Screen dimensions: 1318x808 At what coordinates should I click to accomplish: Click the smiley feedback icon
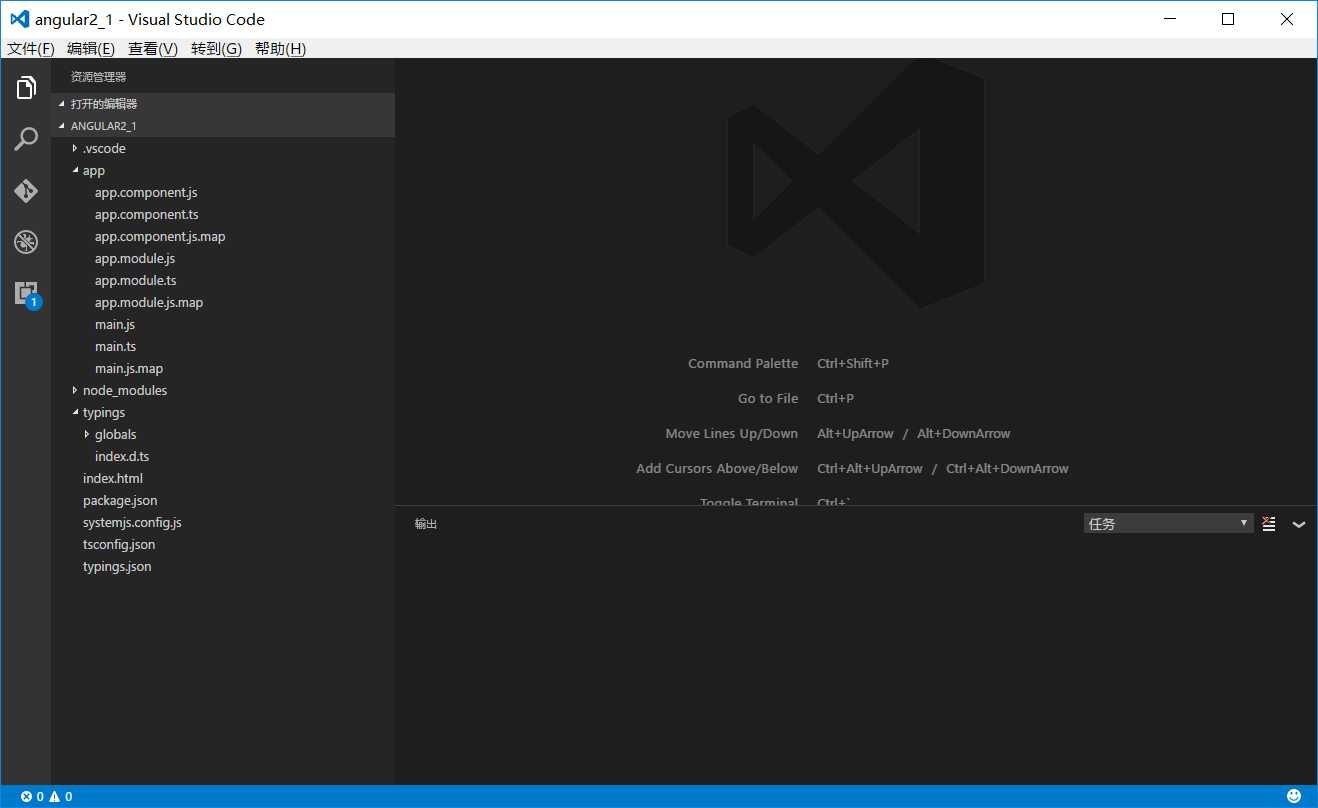pos(1294,796)
